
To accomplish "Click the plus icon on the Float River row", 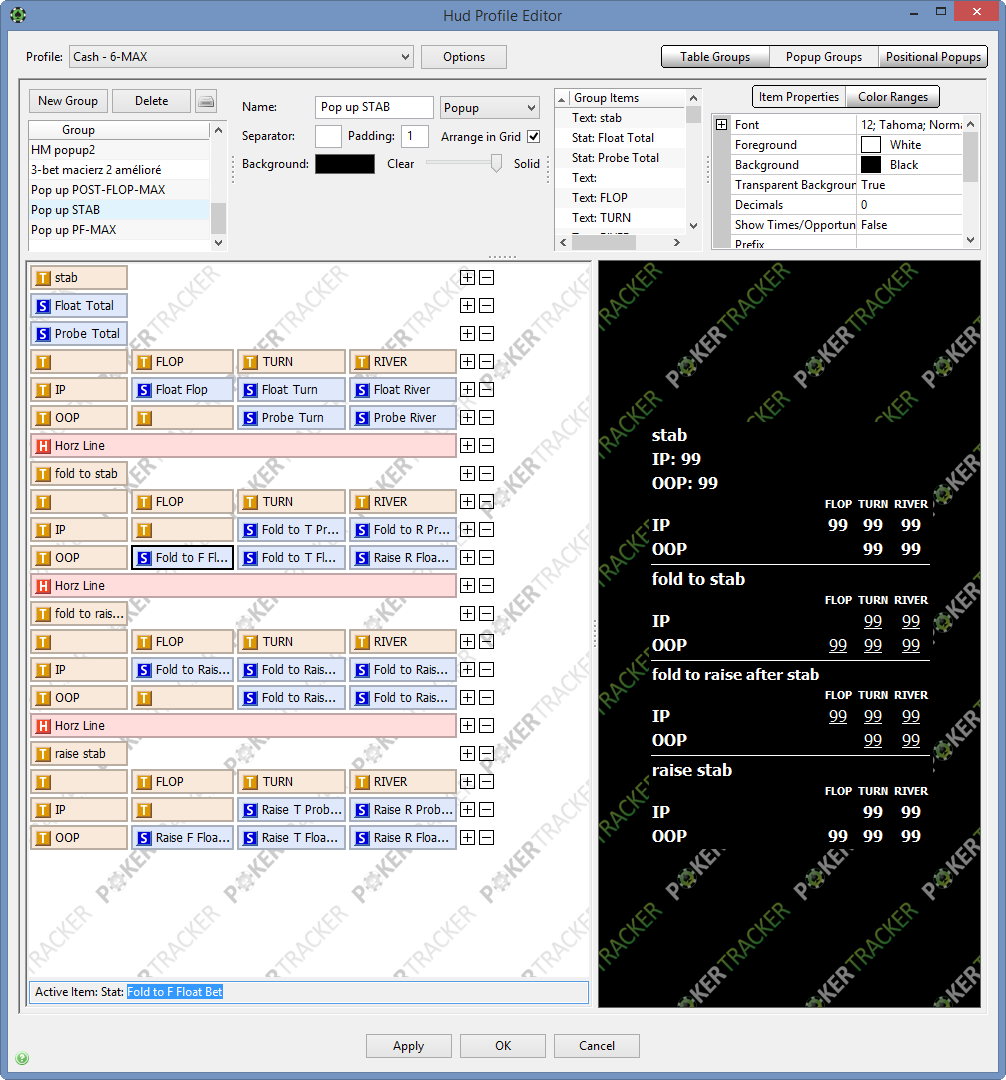I will 468,390.
